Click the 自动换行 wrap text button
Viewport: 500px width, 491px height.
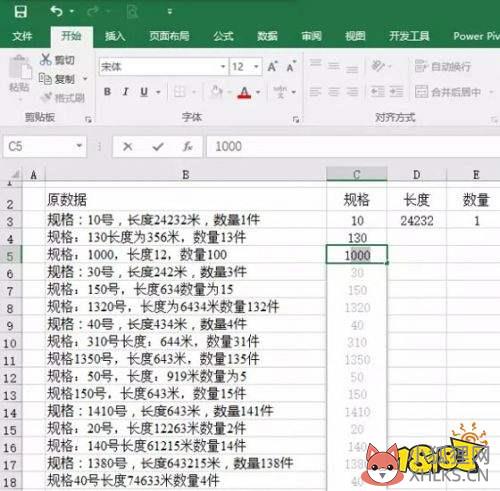(443, 67)
